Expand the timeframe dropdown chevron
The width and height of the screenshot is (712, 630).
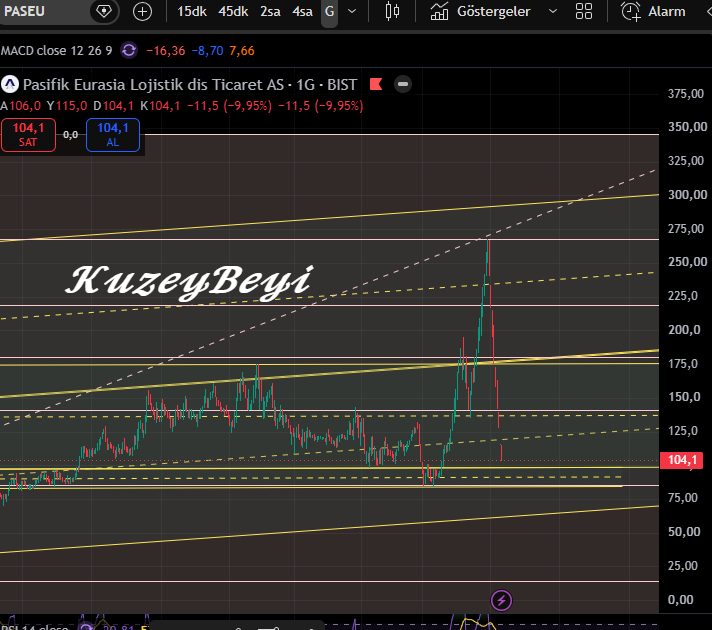point(352,11)
